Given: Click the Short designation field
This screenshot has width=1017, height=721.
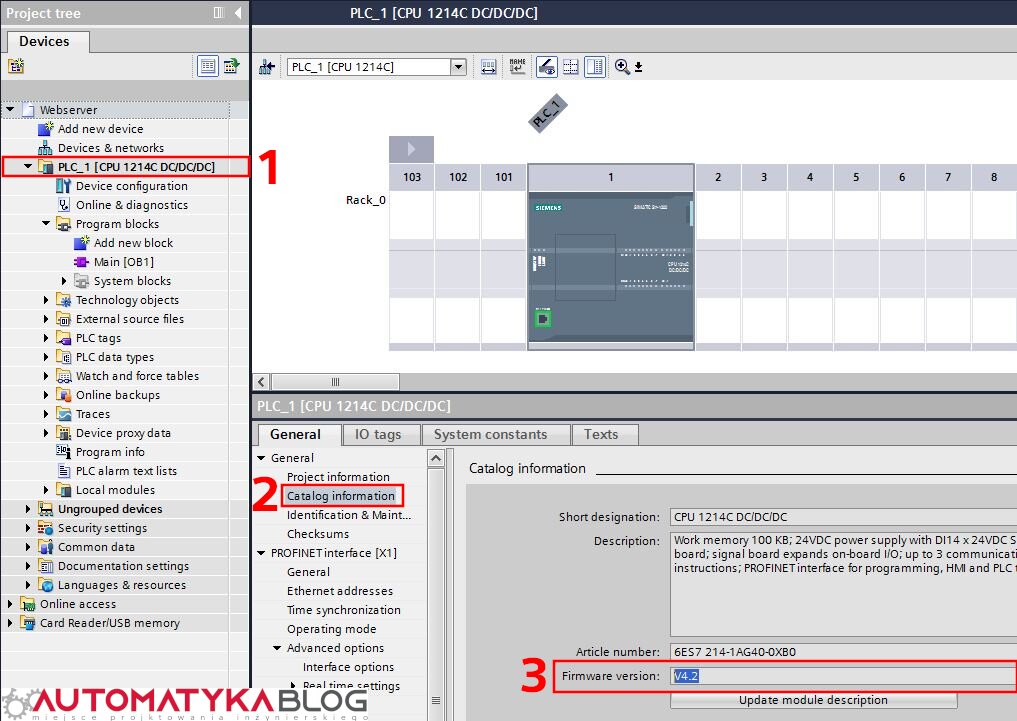Looking at the screenshot, I should [x=843, y=517].
